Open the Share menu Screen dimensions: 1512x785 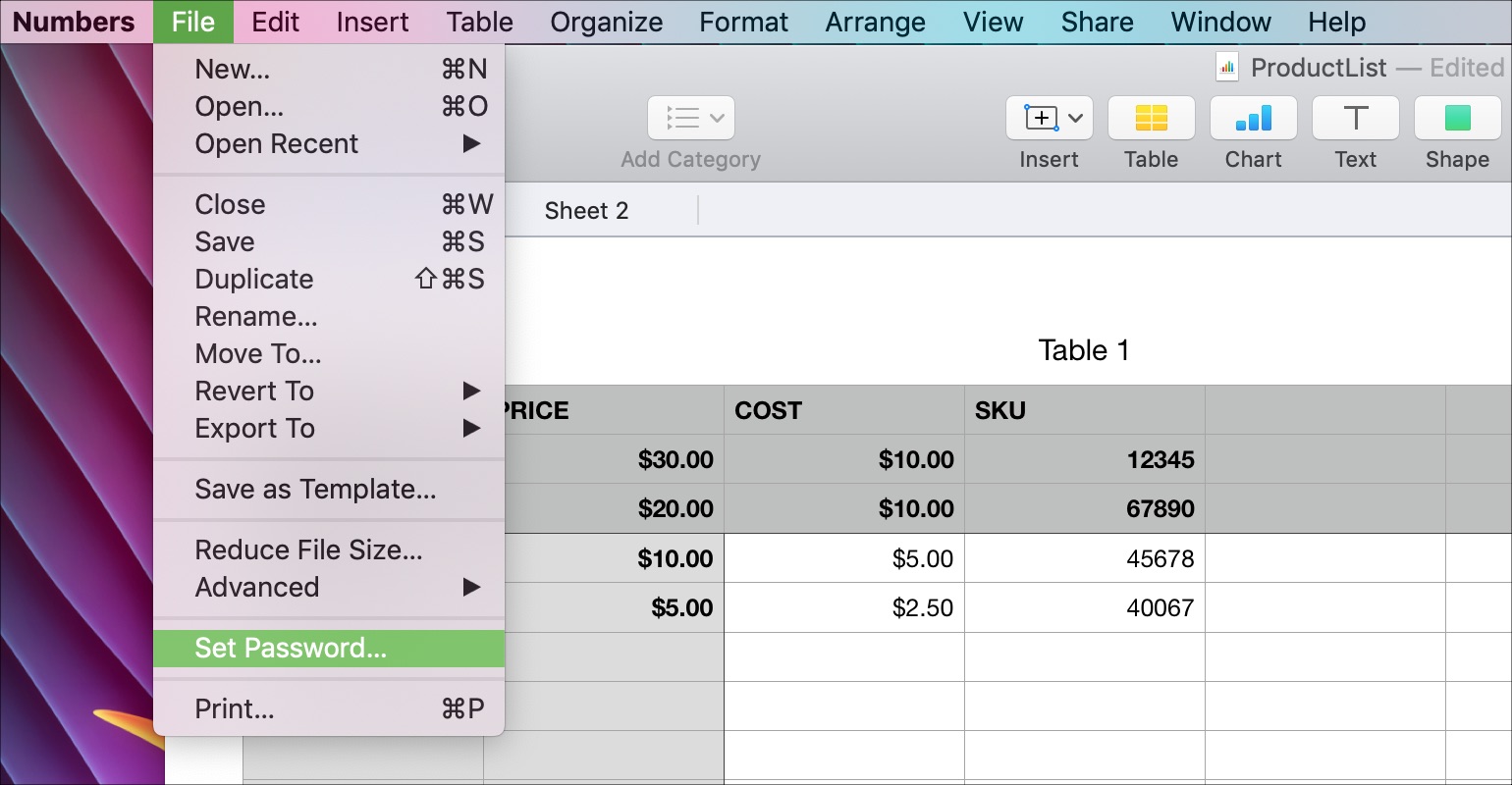1098,22
